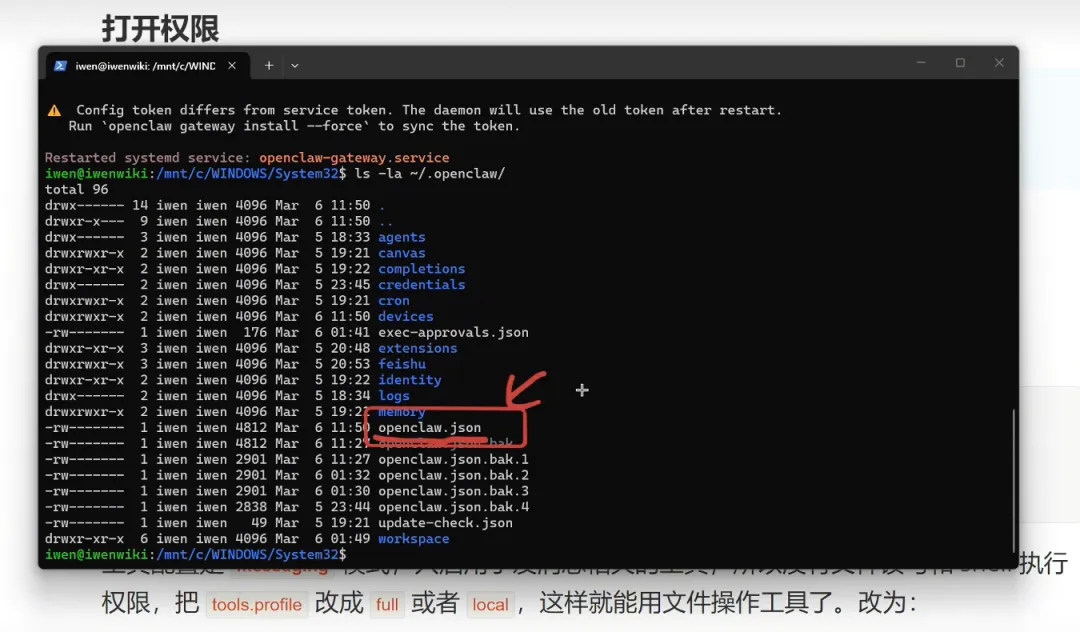Viewport: 1080px width, 632px height.
Task: Close the terminal window
Action: [999, 63]
